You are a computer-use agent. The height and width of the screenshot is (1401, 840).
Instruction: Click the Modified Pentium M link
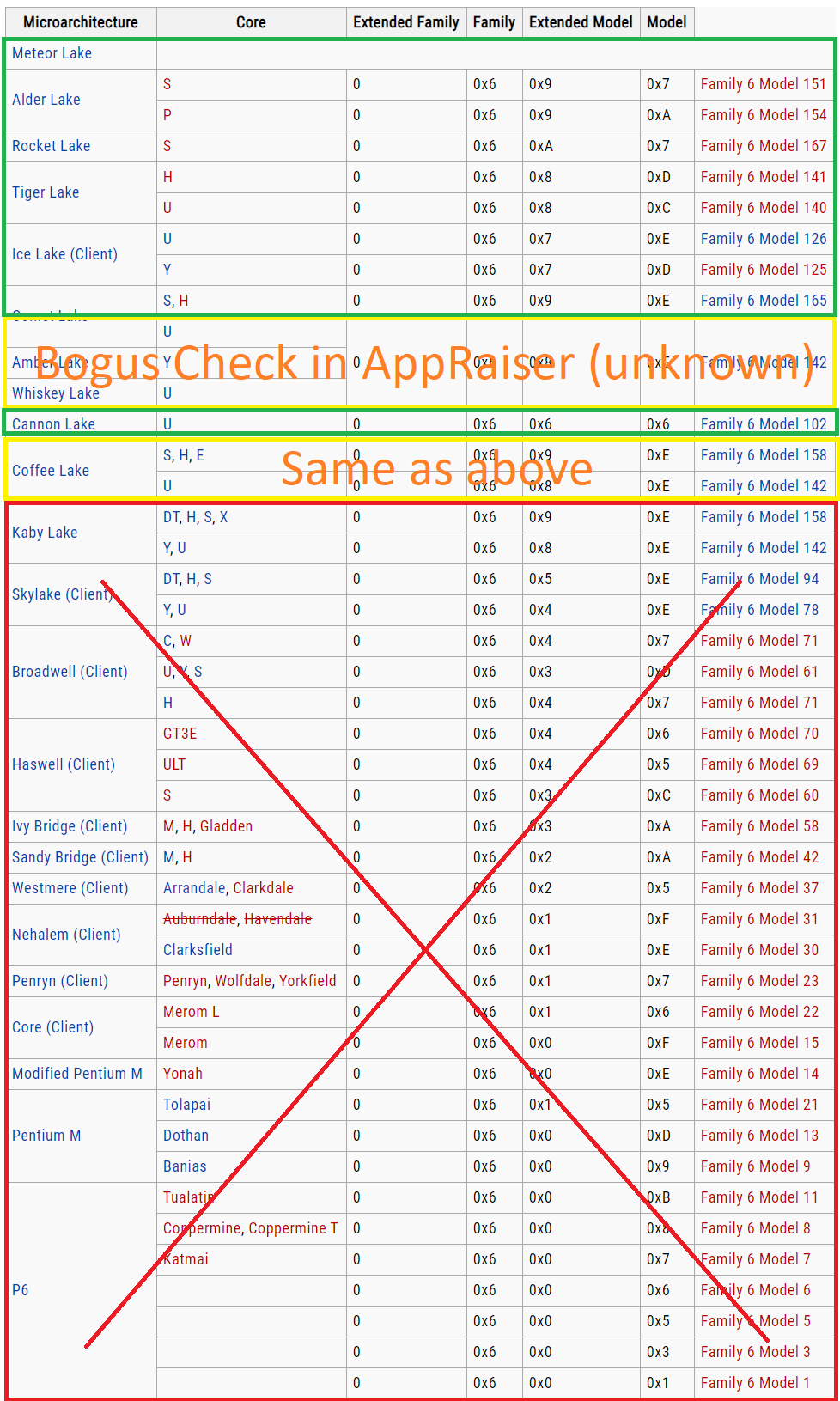tap(77, 1074)
